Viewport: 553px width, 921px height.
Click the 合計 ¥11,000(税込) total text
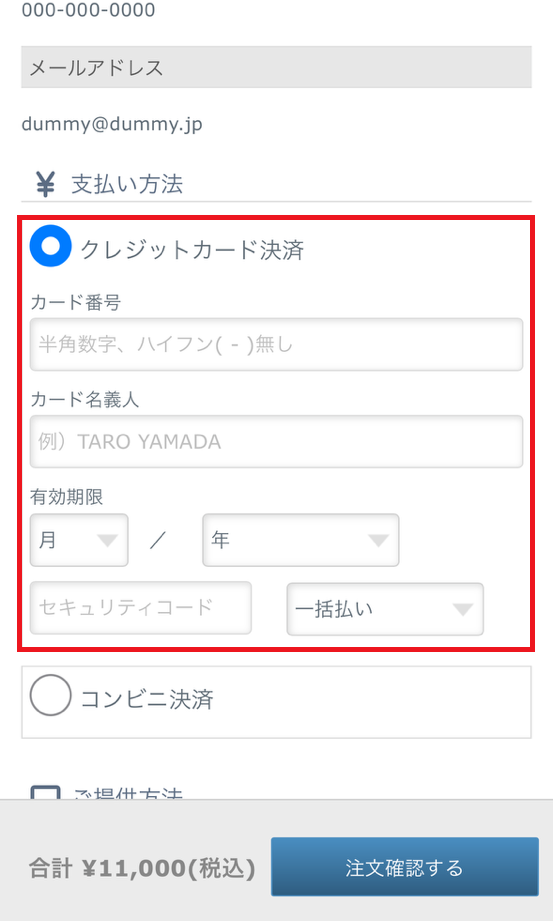(142, 868)
